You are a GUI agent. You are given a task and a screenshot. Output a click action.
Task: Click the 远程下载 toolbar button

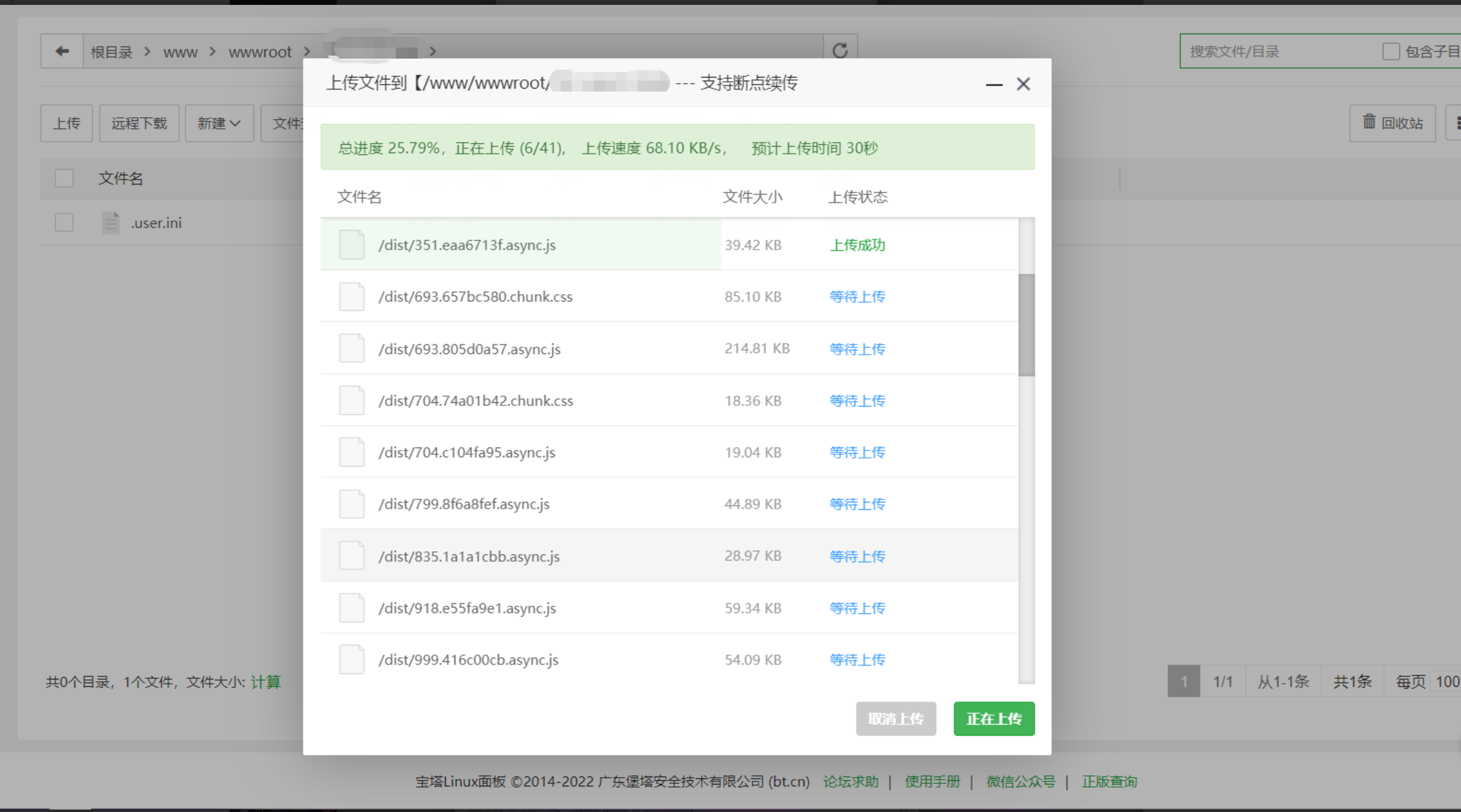coord(139,123)
